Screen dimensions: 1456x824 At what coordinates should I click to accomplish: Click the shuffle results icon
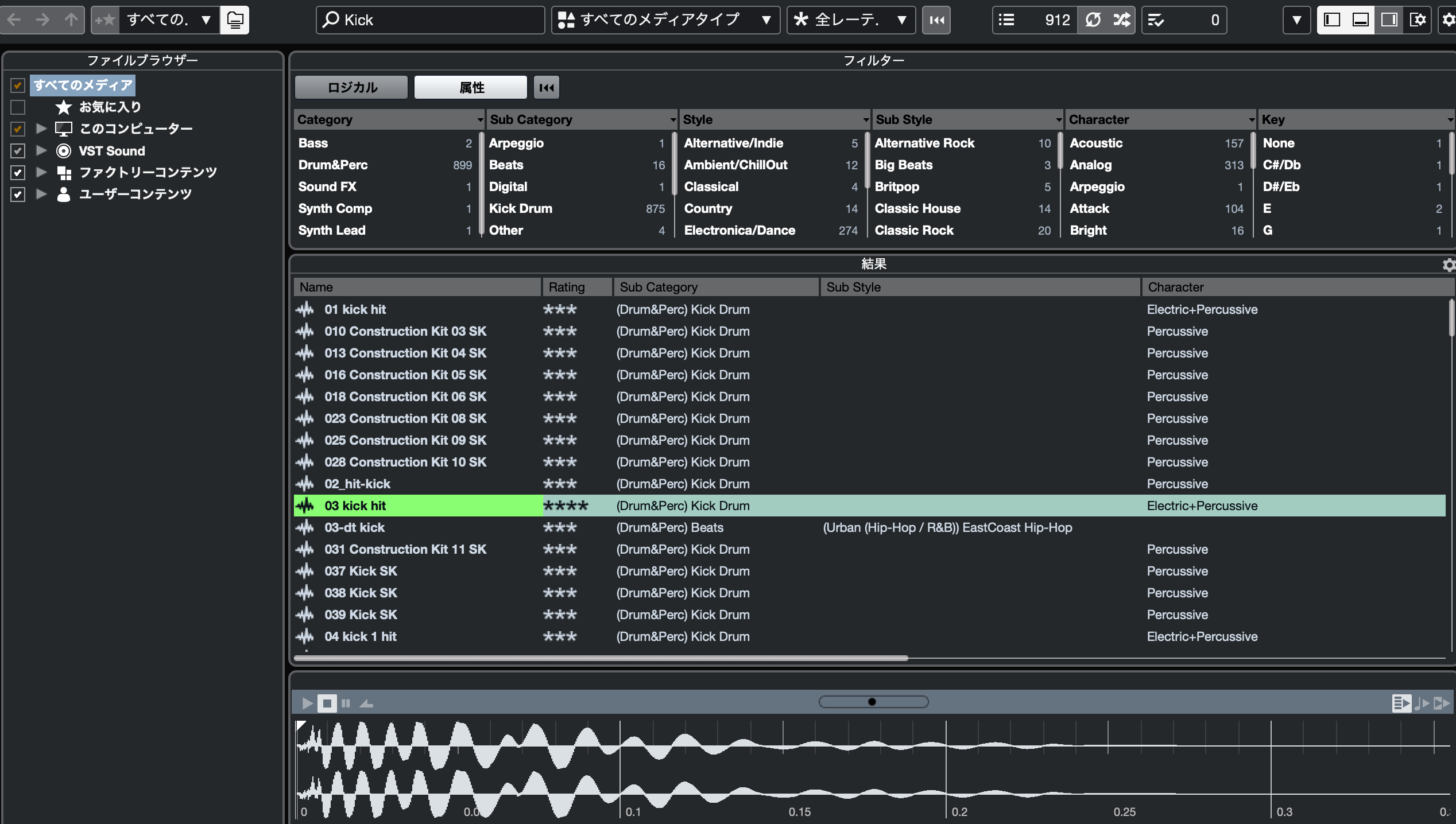(x=1121, y=20)
